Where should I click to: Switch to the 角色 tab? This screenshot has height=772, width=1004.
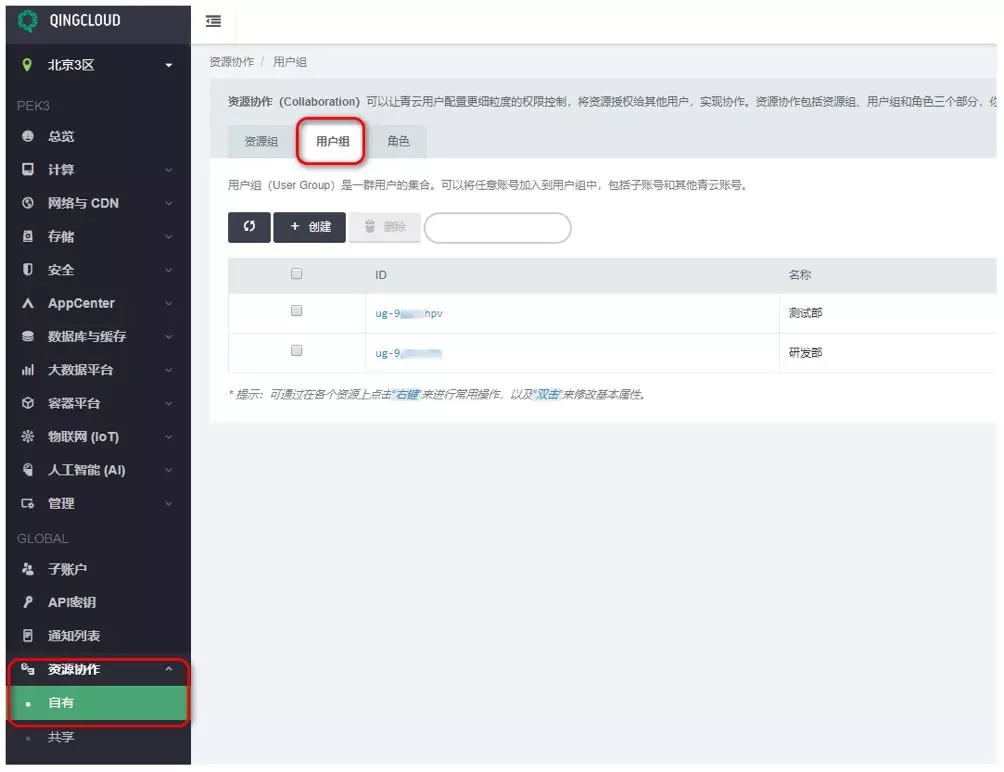pos(398,142)
